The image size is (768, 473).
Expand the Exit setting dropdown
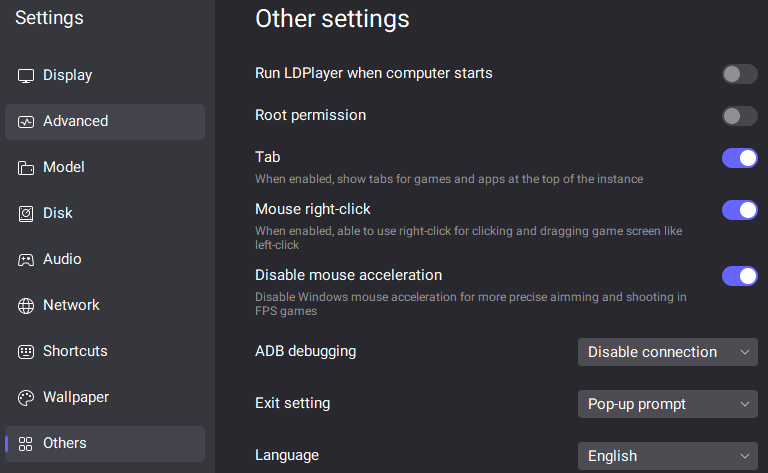[668, 404]
